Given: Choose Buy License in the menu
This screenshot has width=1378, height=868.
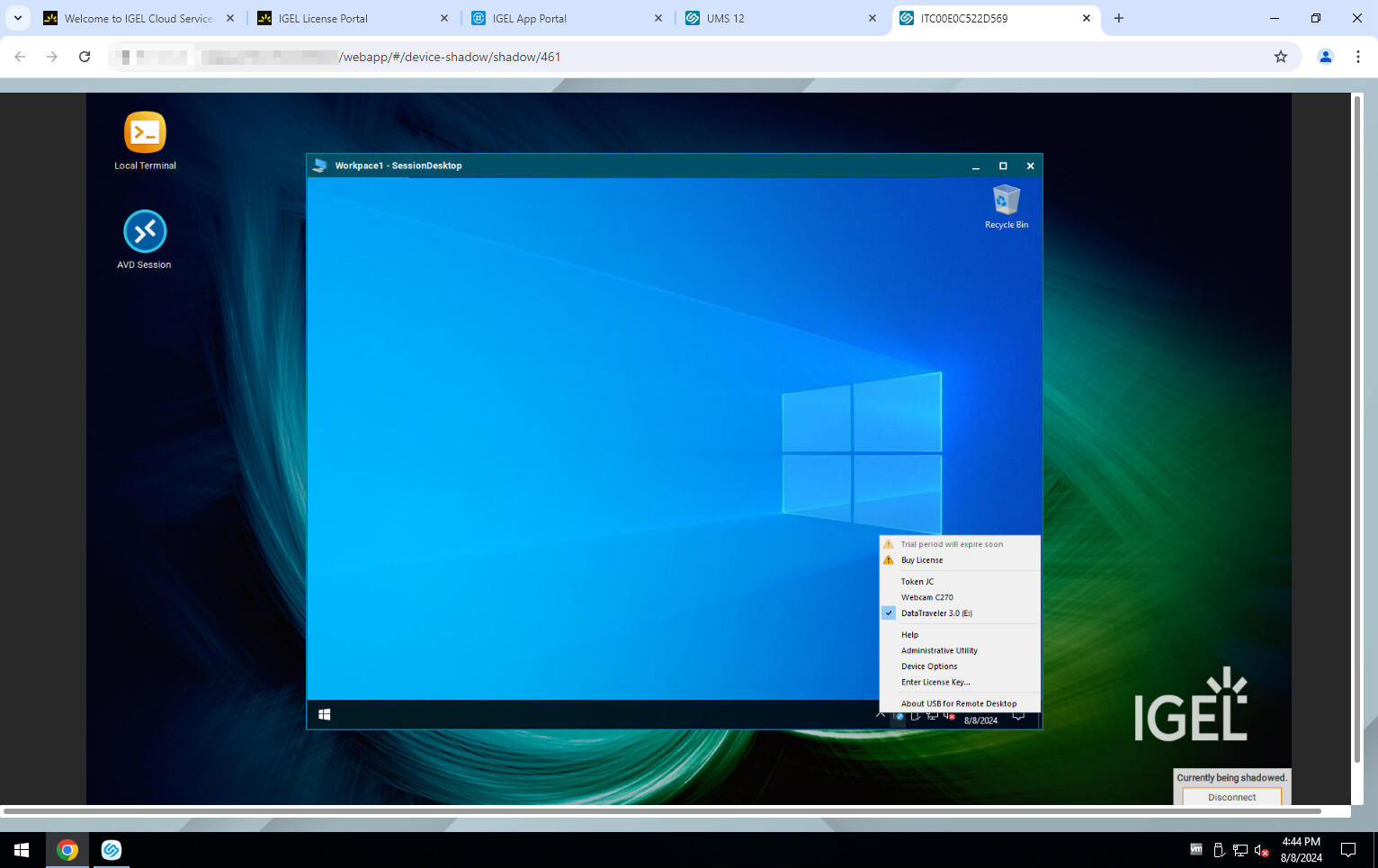Looking at the screenshot, I should click(922, 560).
